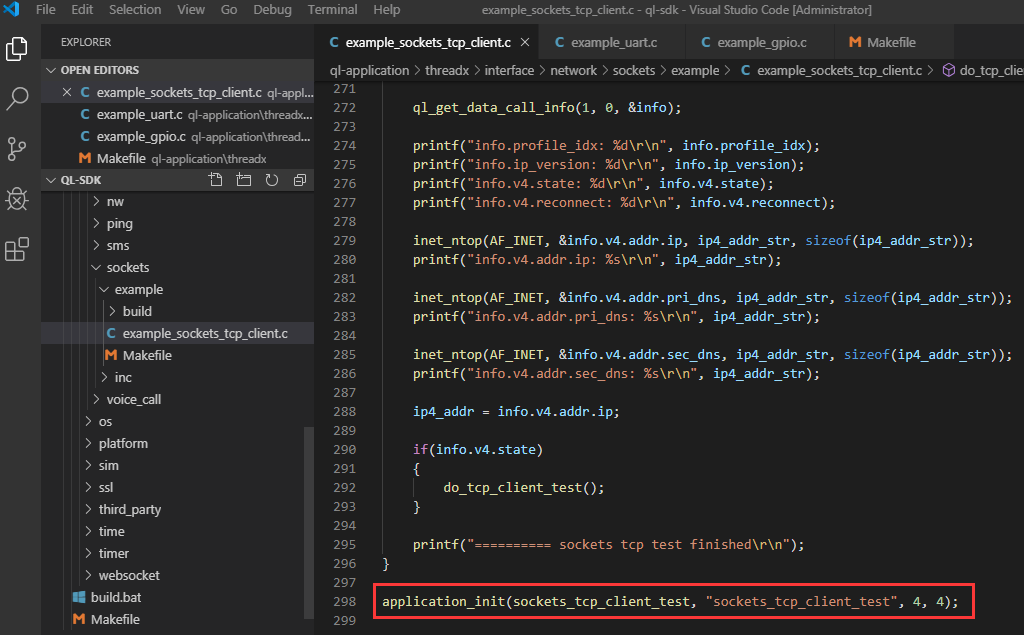Open the Explorer view in activity bar

(x=17, y=48)
